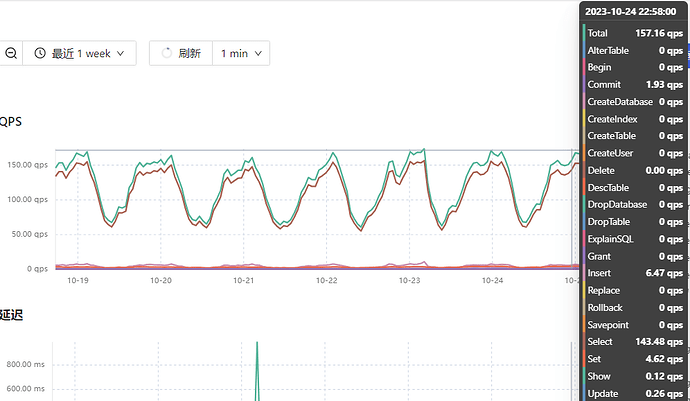The height and width of the screenshot is (401, 690).
Task: Click the zoom out magnifier icon
Action: pyautogui.click(x=10, y=53)
